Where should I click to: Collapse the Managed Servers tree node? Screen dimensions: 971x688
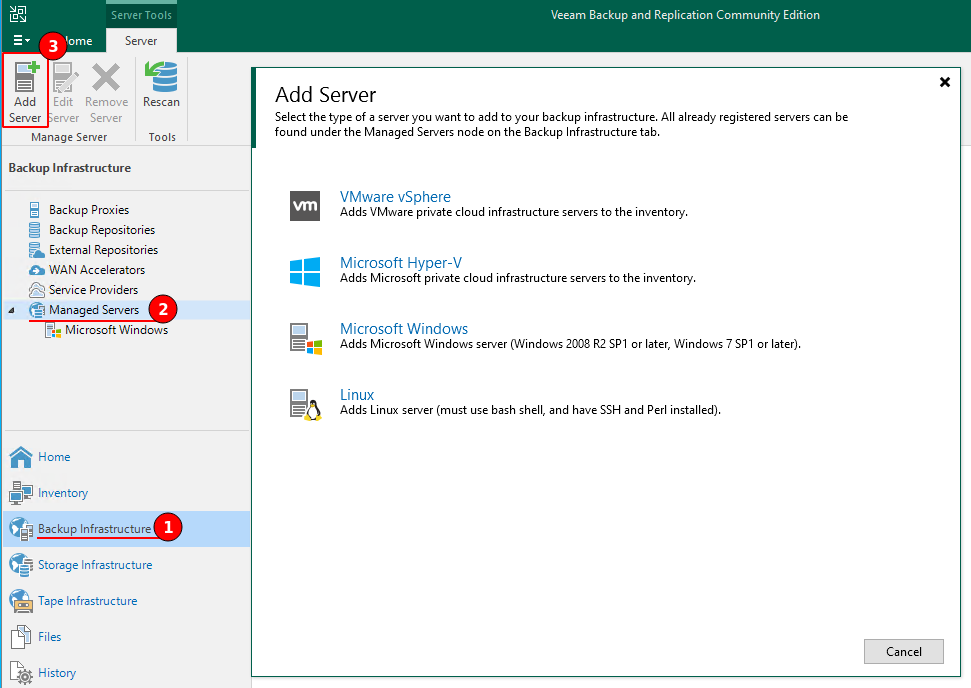[x=12, y=310]
